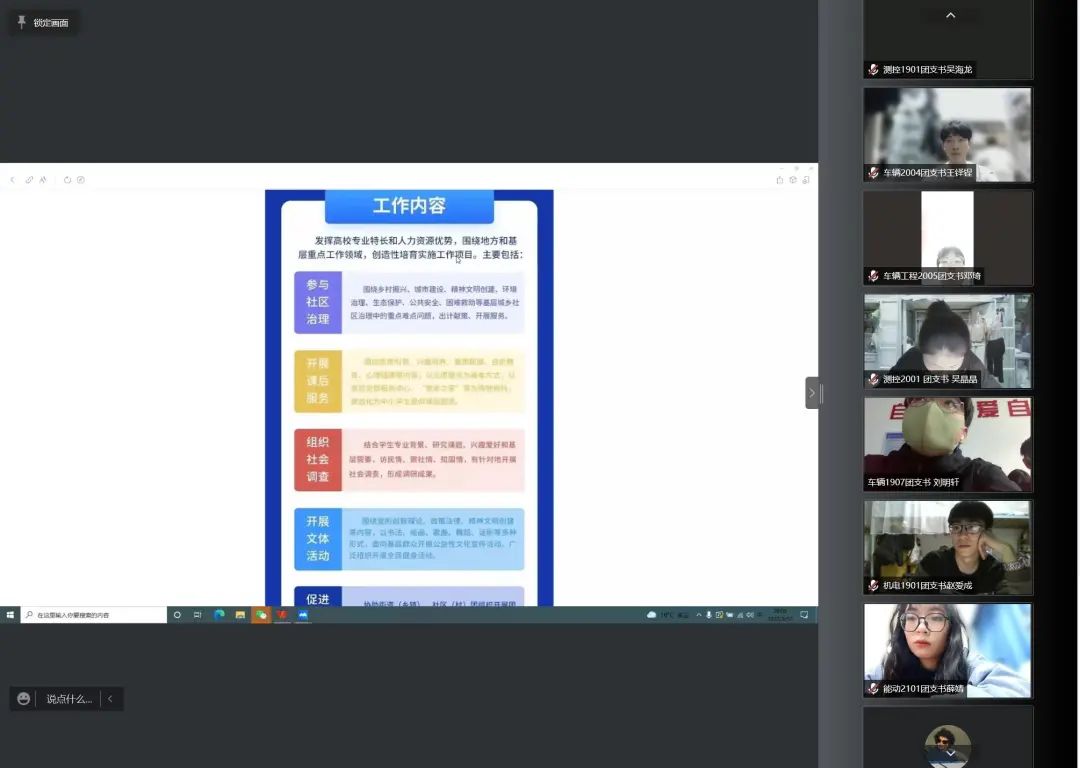
Task: Click the WeChat icon on the taskbar
Action: coord(261,615)
